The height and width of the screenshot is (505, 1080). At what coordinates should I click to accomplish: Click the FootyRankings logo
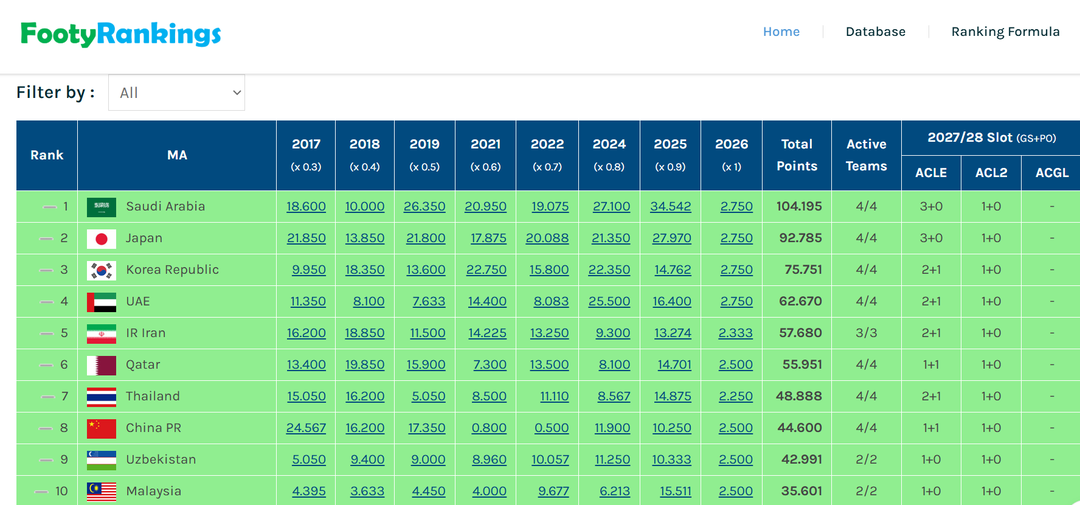[x=121, y=34]
